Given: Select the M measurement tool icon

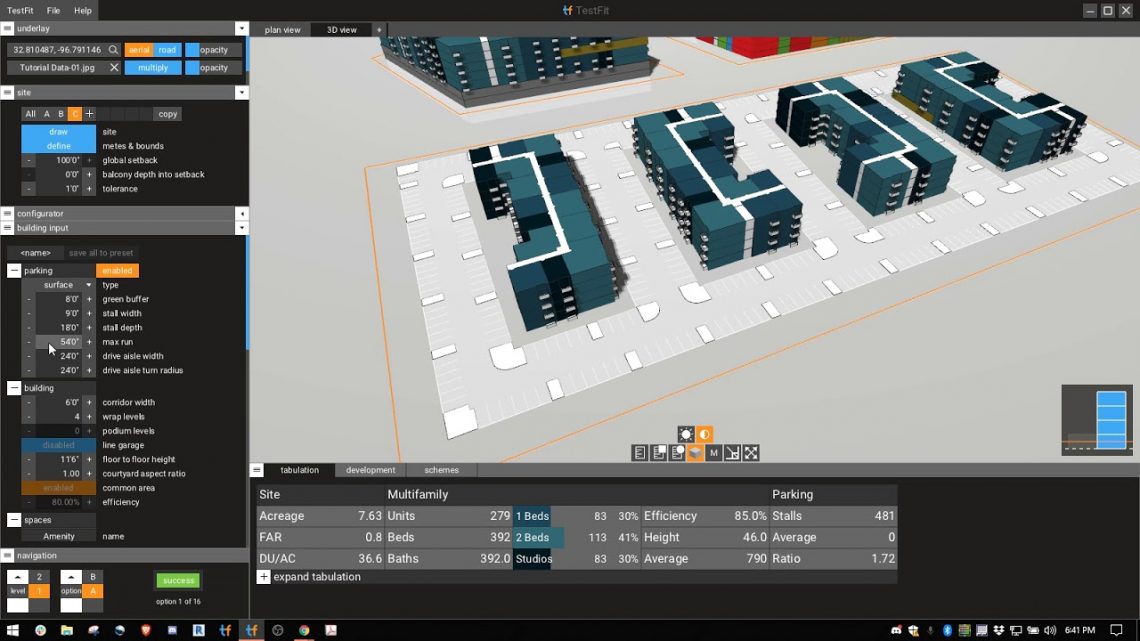Looking at the screenshot, I should click(x=714, y=452).
